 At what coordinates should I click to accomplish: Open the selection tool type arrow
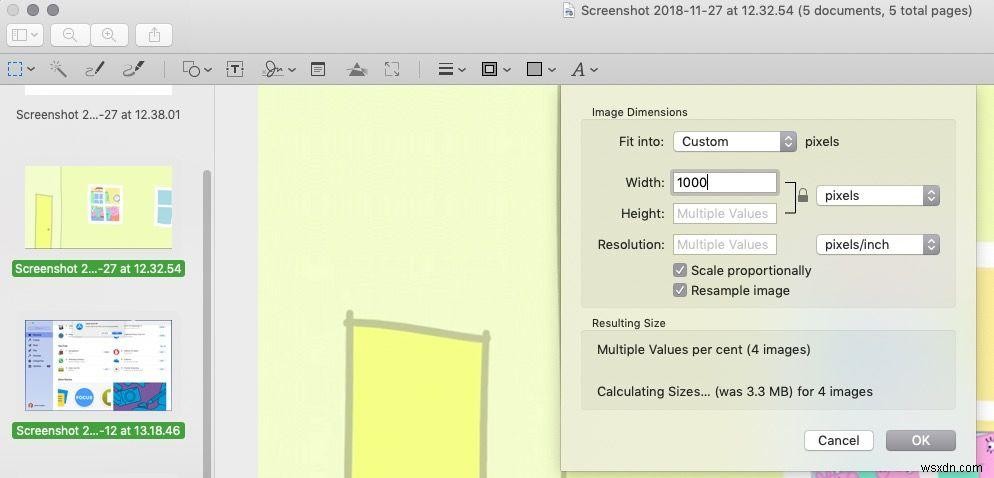31,70
